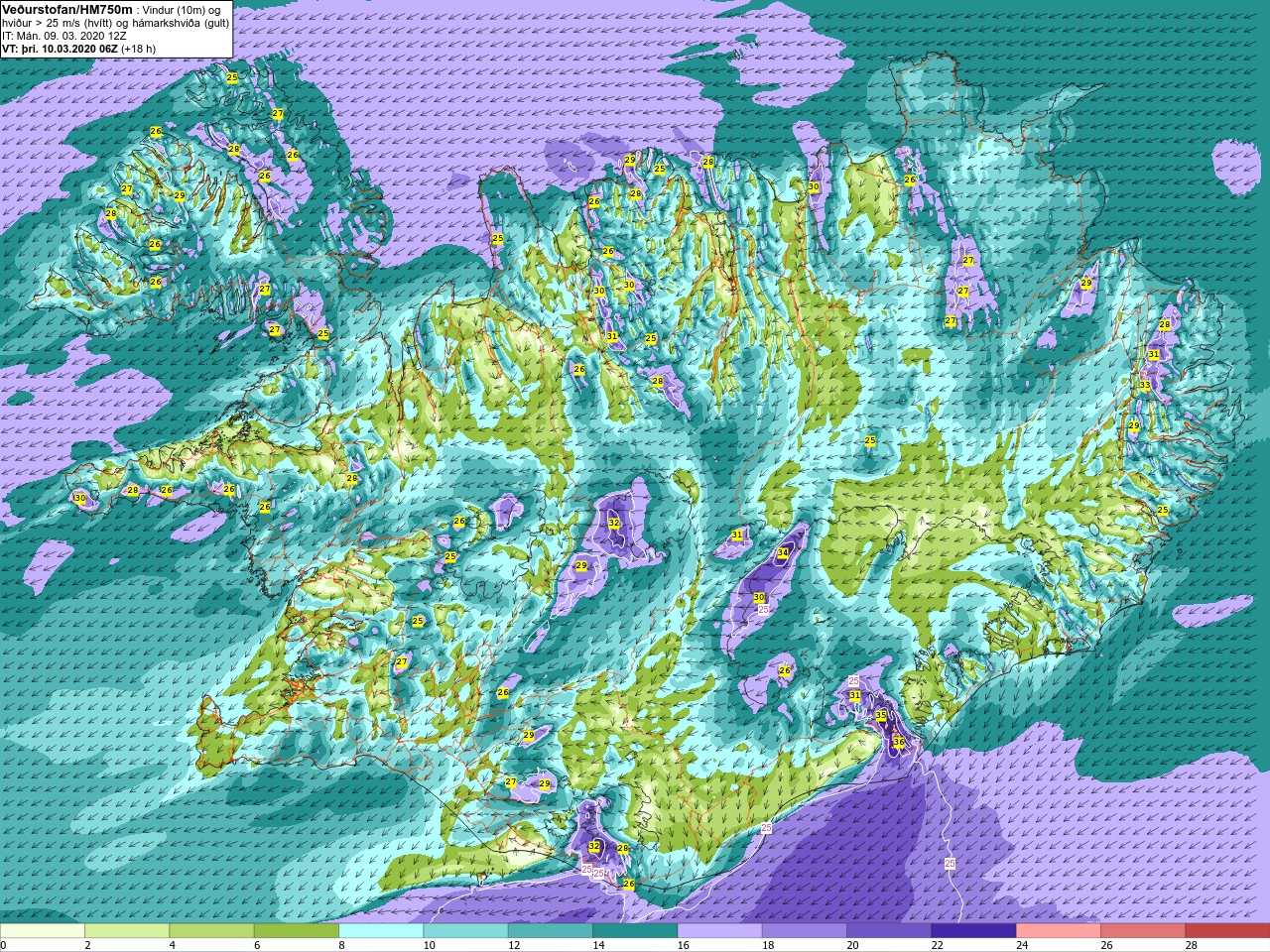Pick the 20–22 m/s purple legend swatch
The image size is (1270, 952).
tap(889, 931)
